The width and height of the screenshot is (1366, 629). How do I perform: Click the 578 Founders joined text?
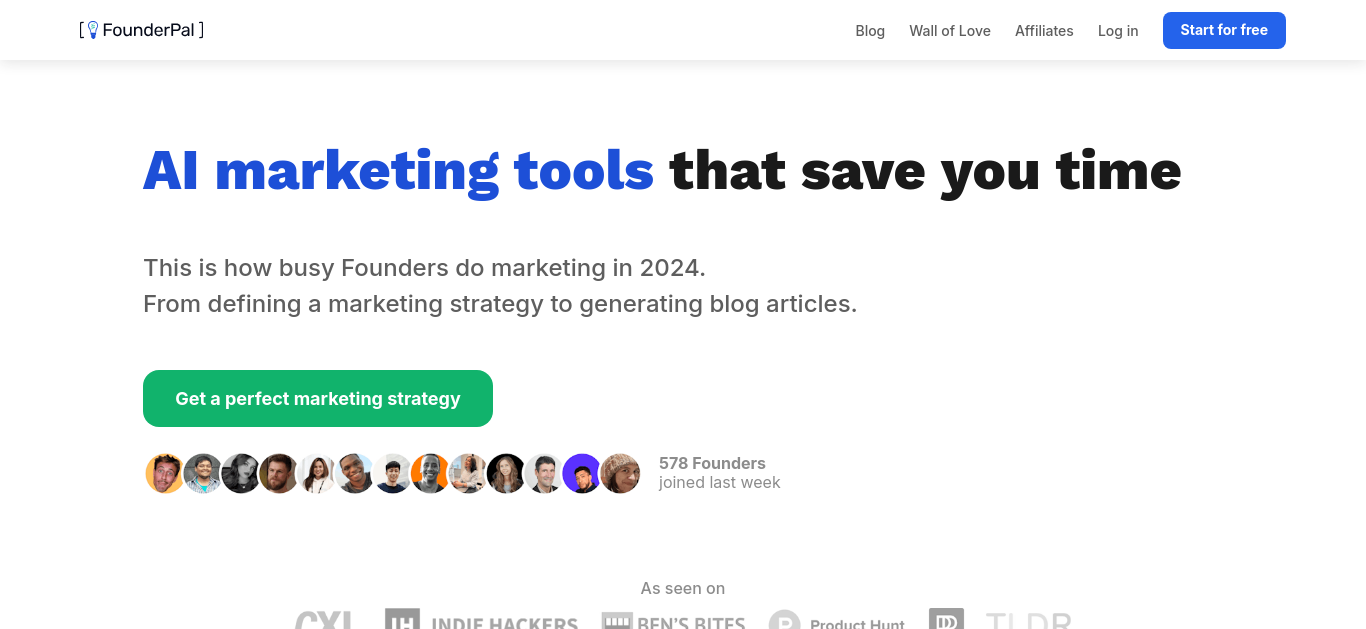pyautogui.click(x=719, y=473)
